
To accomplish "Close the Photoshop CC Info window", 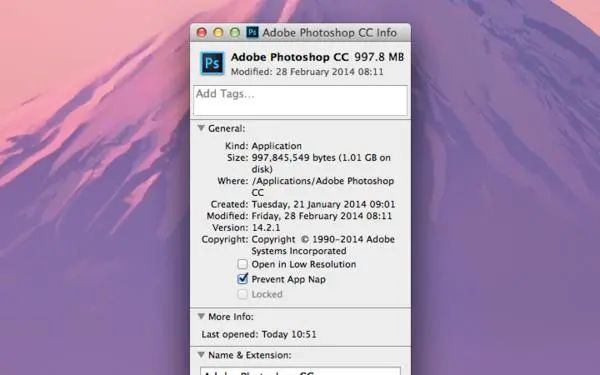I will [202, 33].
